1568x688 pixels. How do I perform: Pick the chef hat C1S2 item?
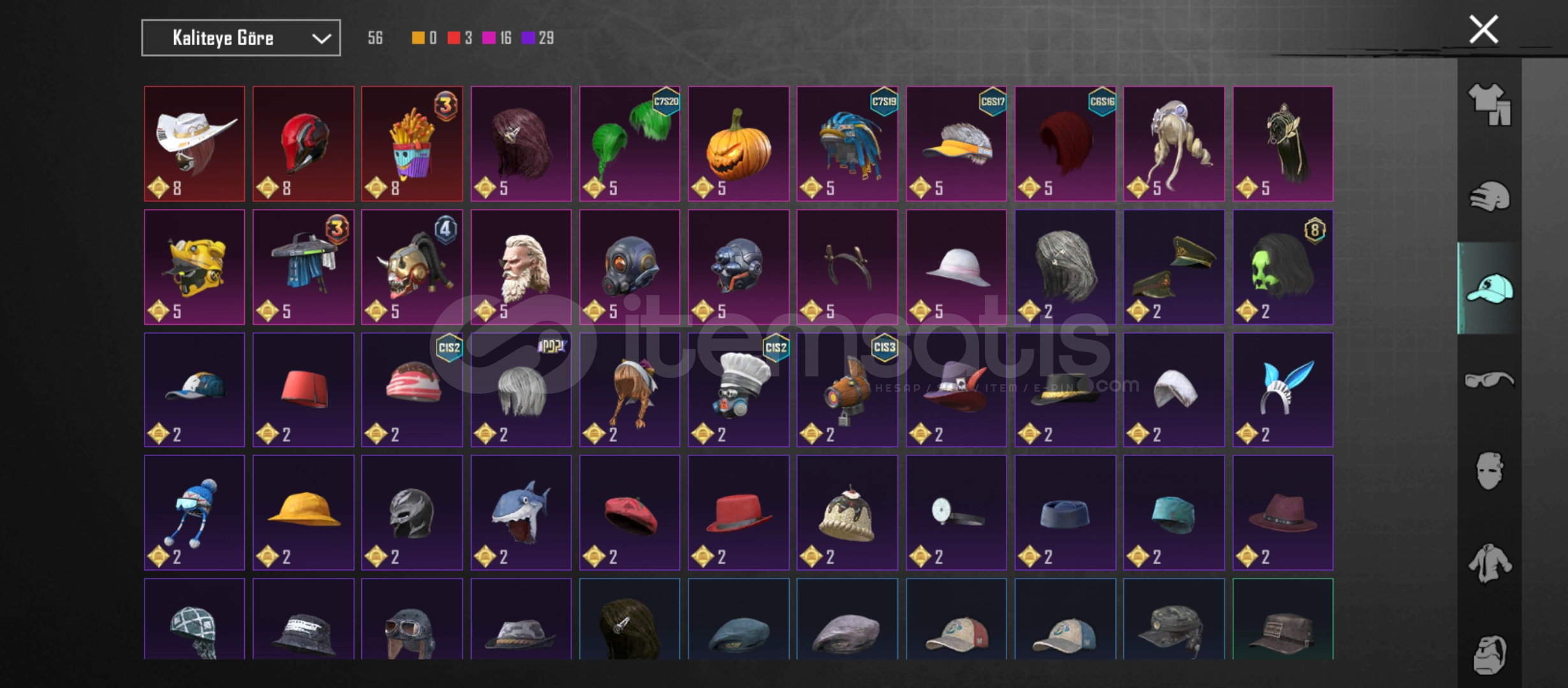[739, 390]
